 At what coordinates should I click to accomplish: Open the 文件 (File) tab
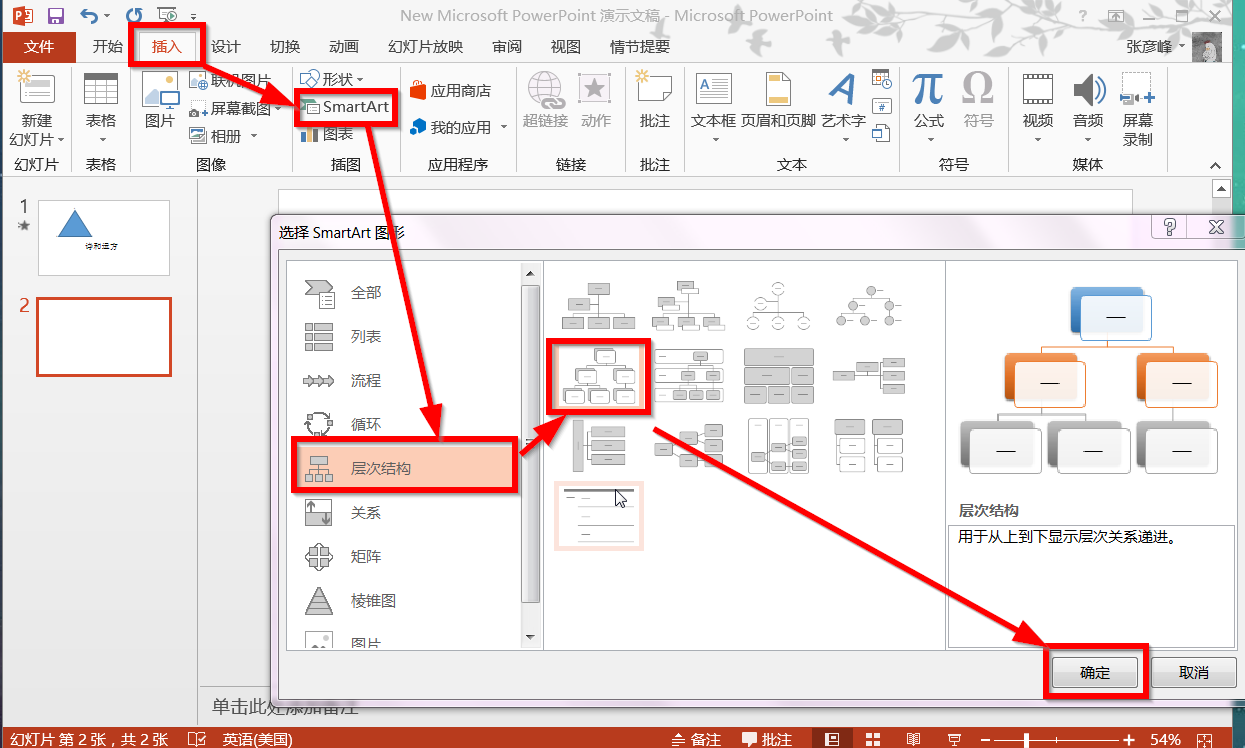39,47
